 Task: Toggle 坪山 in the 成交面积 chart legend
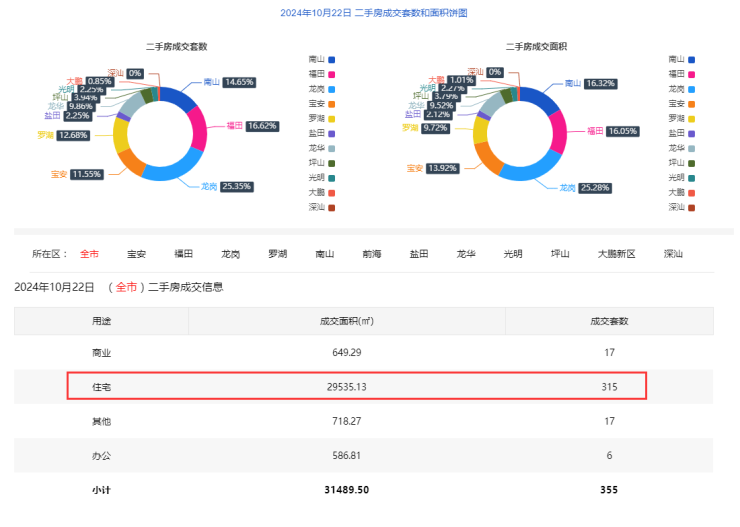click(x=682, y=163)
